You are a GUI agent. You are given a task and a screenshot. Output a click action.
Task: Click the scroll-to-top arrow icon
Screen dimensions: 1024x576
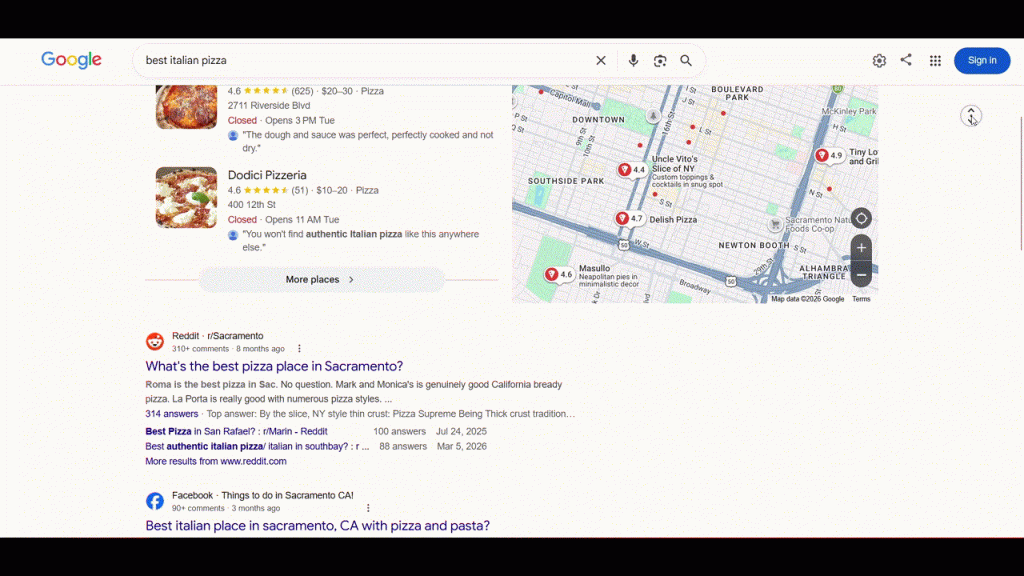971,116
